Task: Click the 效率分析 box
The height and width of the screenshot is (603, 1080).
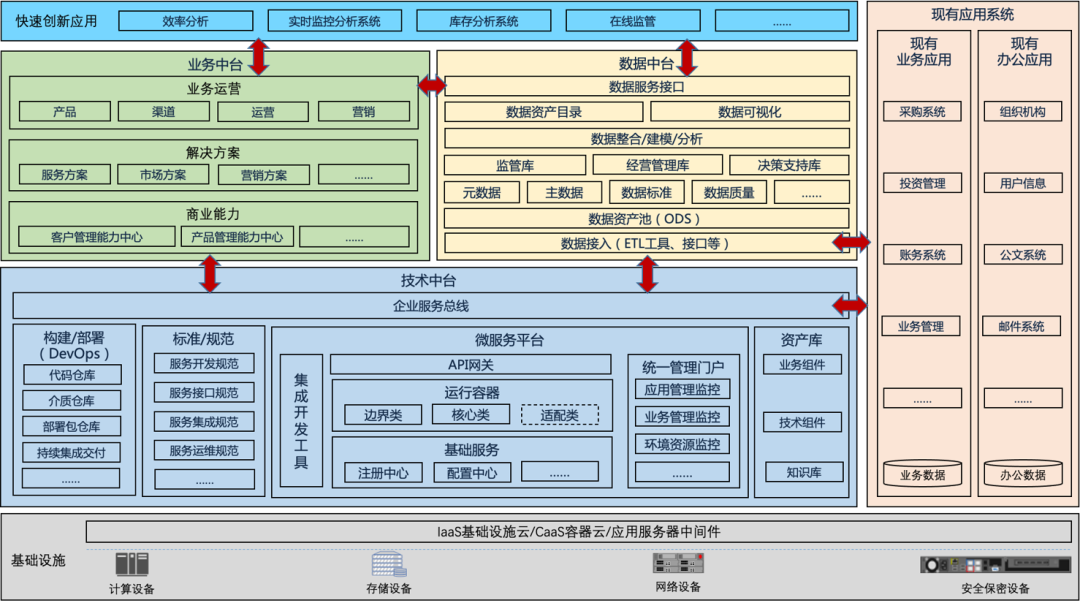Action: pyautogui.click(x=186, y=19)
